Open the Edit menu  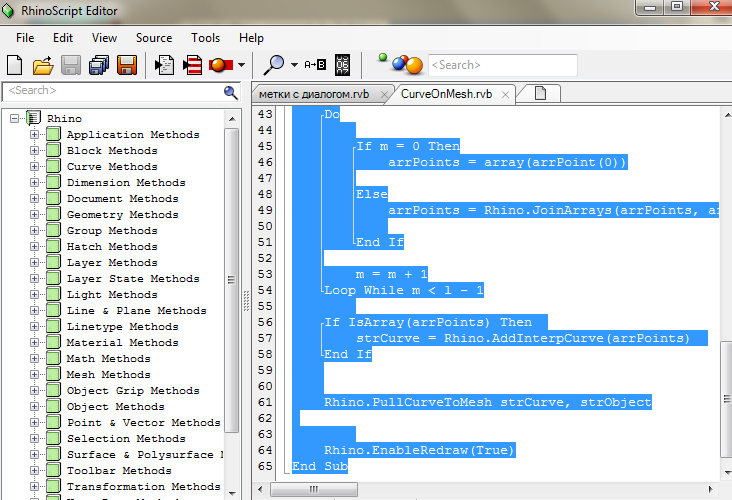click(x=63, y=38)
